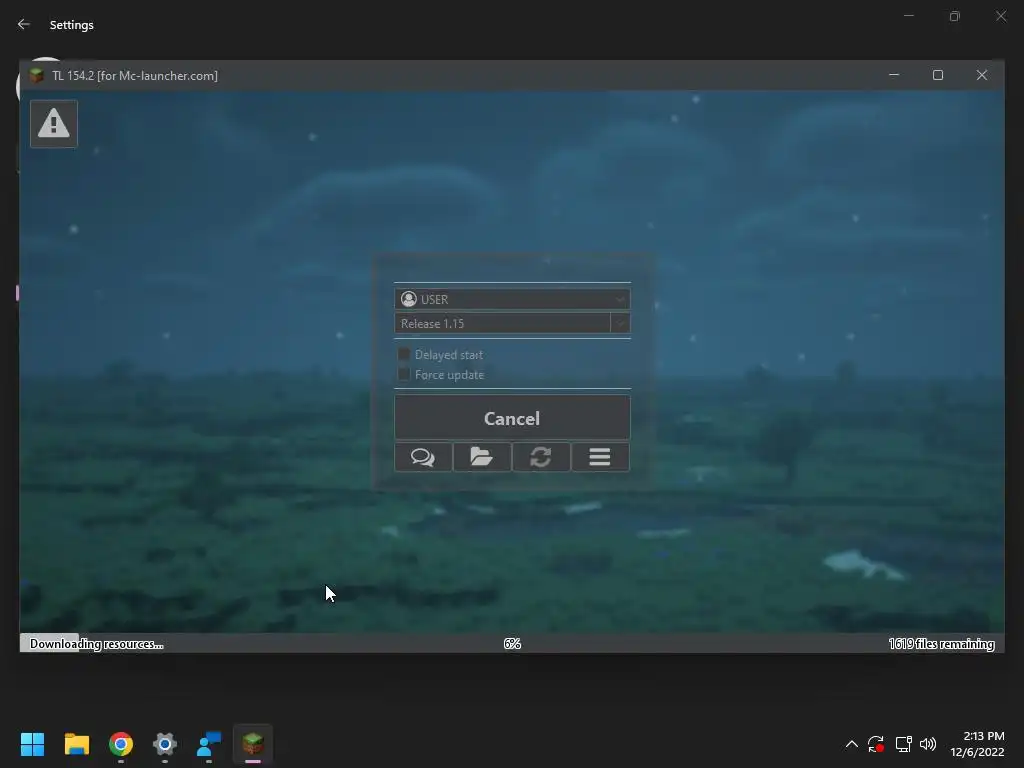The height and width of the screenshot is (768, 1024).
Task: Toggle the Force update checkbox
Action: coord(404,374)
